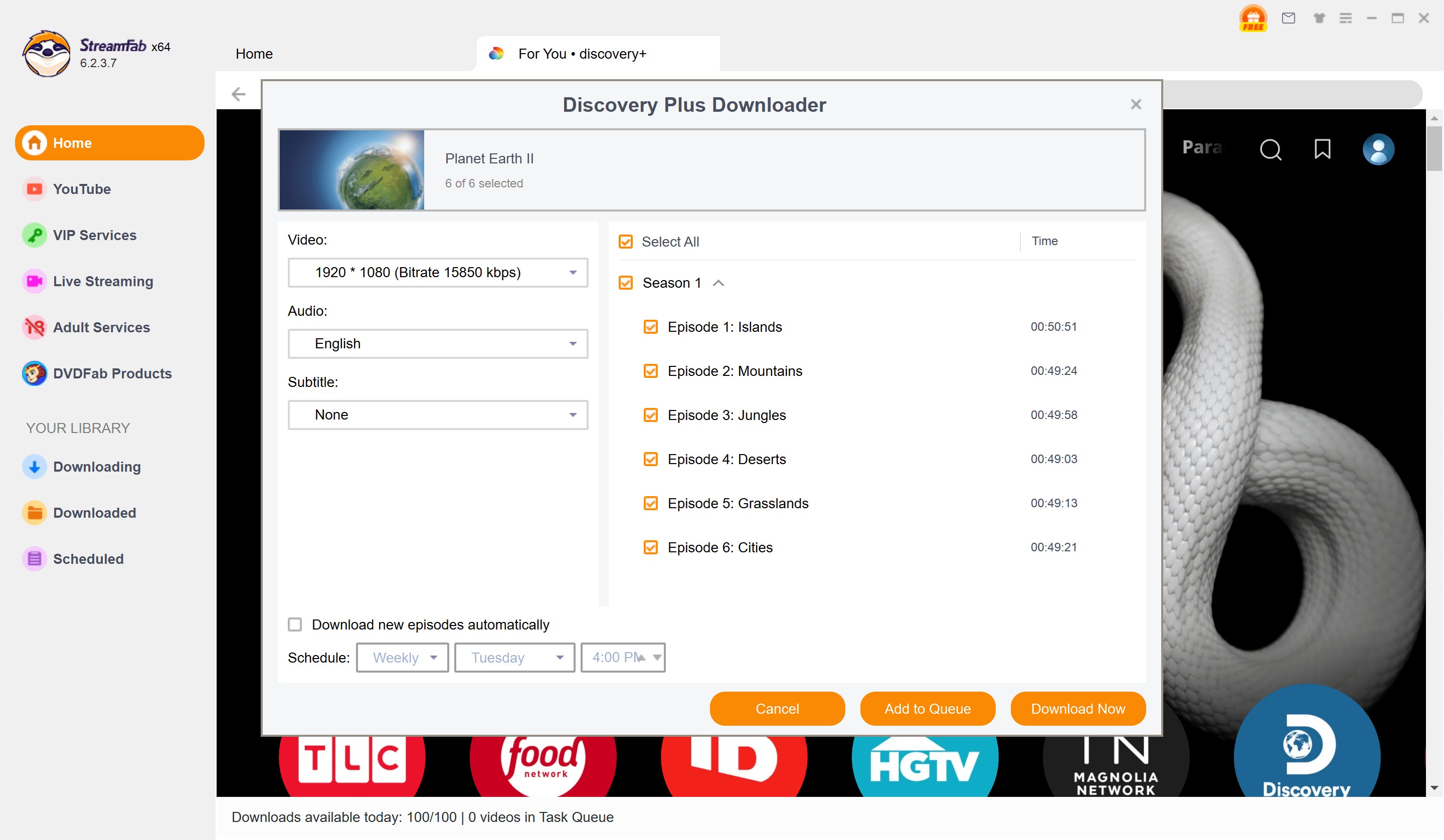Click the Planet Earth II thumbnail
Viewport: 1444px width, 840px height.
pos(351,170)
